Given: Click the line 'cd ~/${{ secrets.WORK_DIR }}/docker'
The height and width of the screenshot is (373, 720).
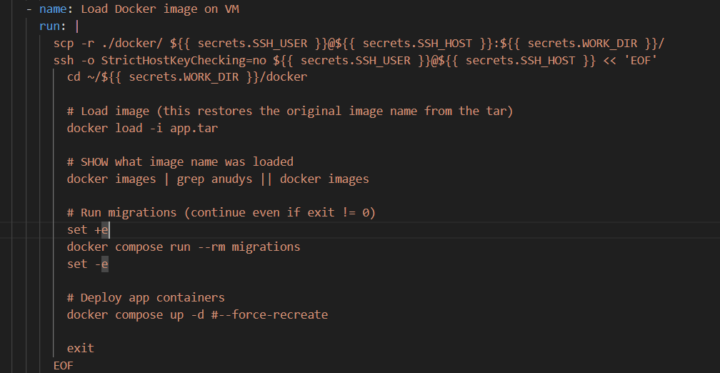Looking at the screenshot, I should [x=186, y=77].
